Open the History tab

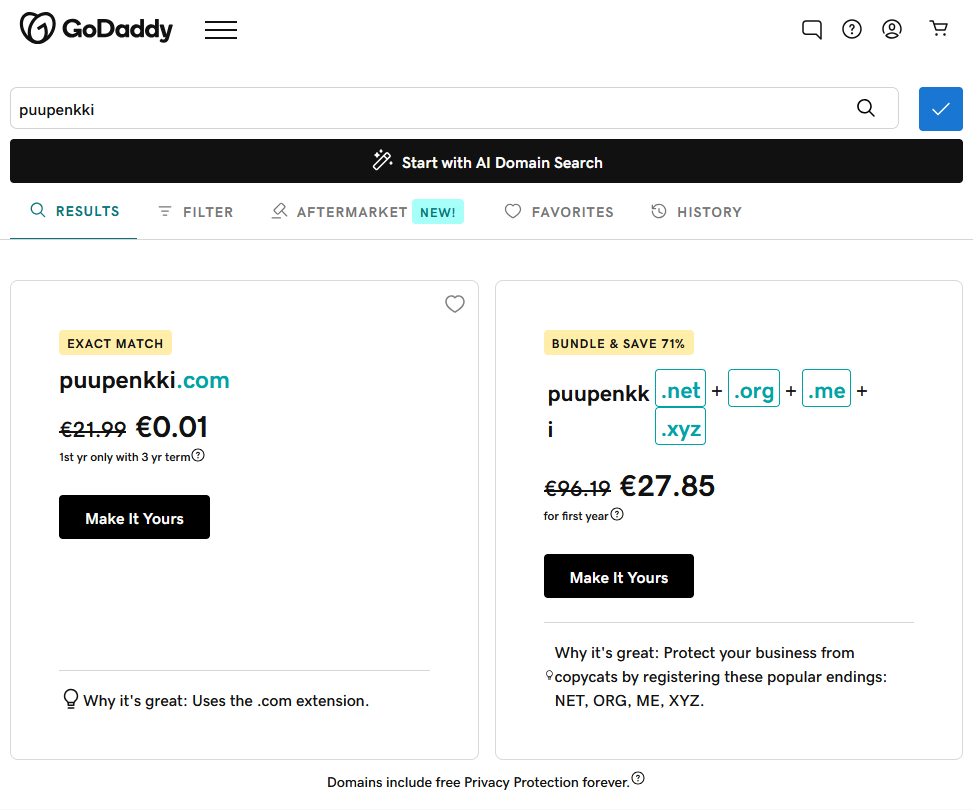(696, 212)
